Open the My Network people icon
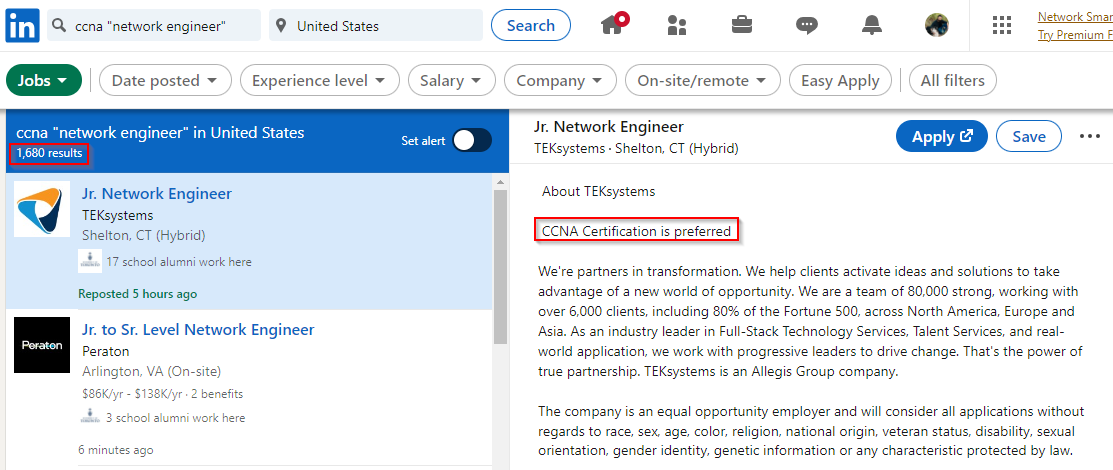 tap(677, 25)
